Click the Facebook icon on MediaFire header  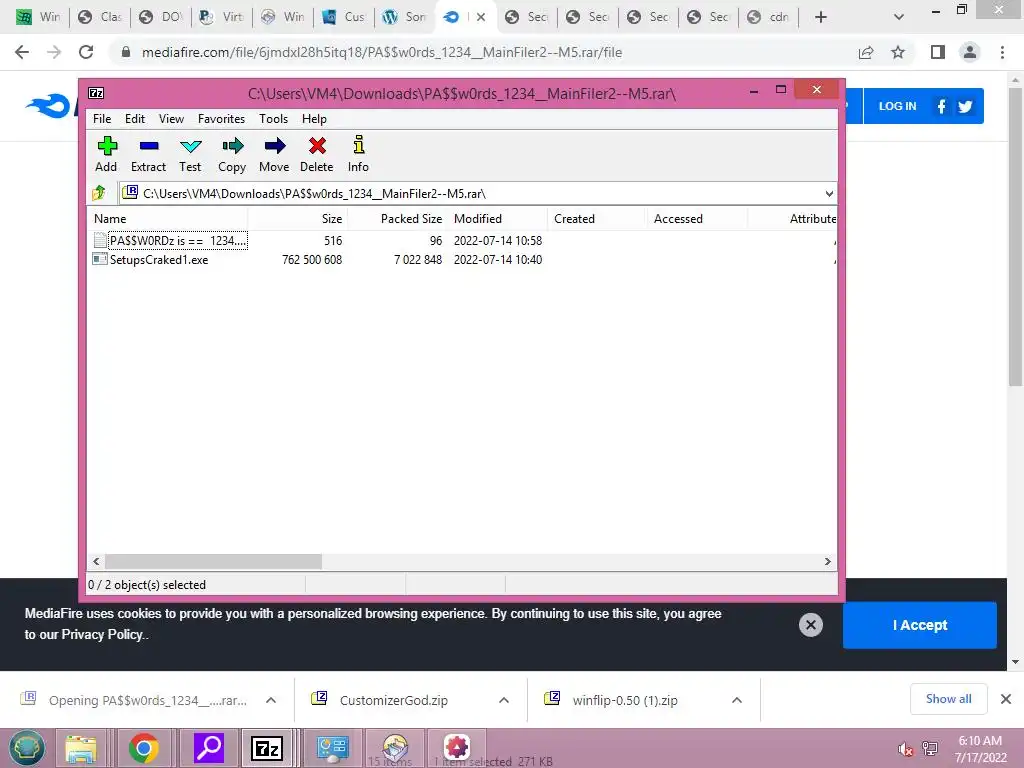tap(941, 106)
